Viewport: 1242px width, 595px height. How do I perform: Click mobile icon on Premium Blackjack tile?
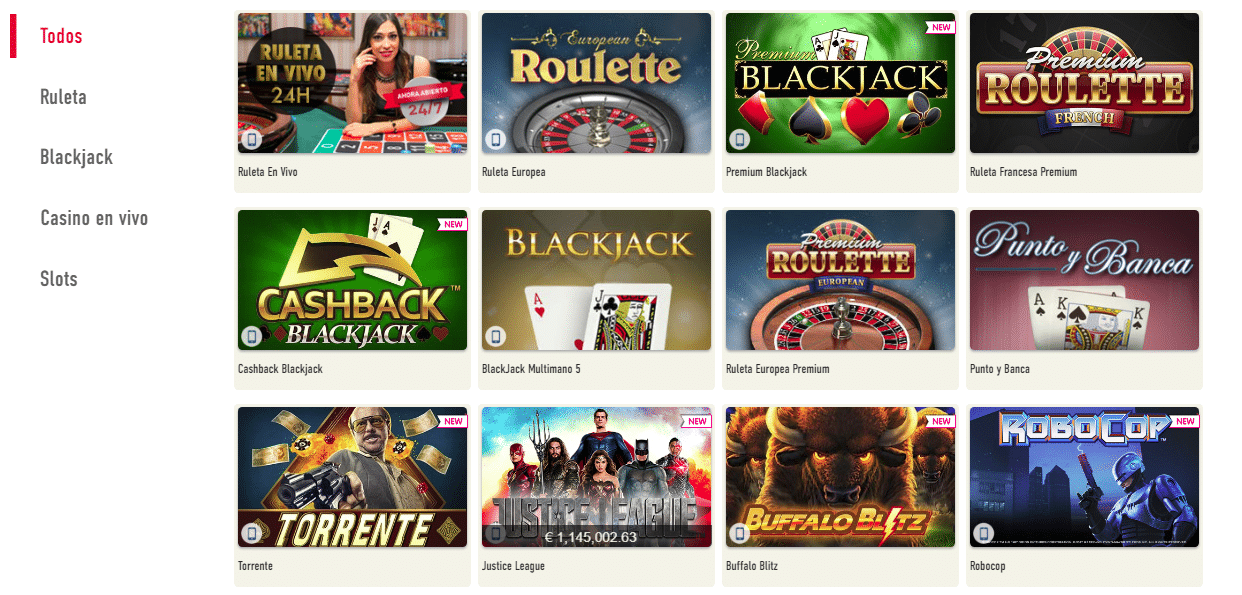740,139
